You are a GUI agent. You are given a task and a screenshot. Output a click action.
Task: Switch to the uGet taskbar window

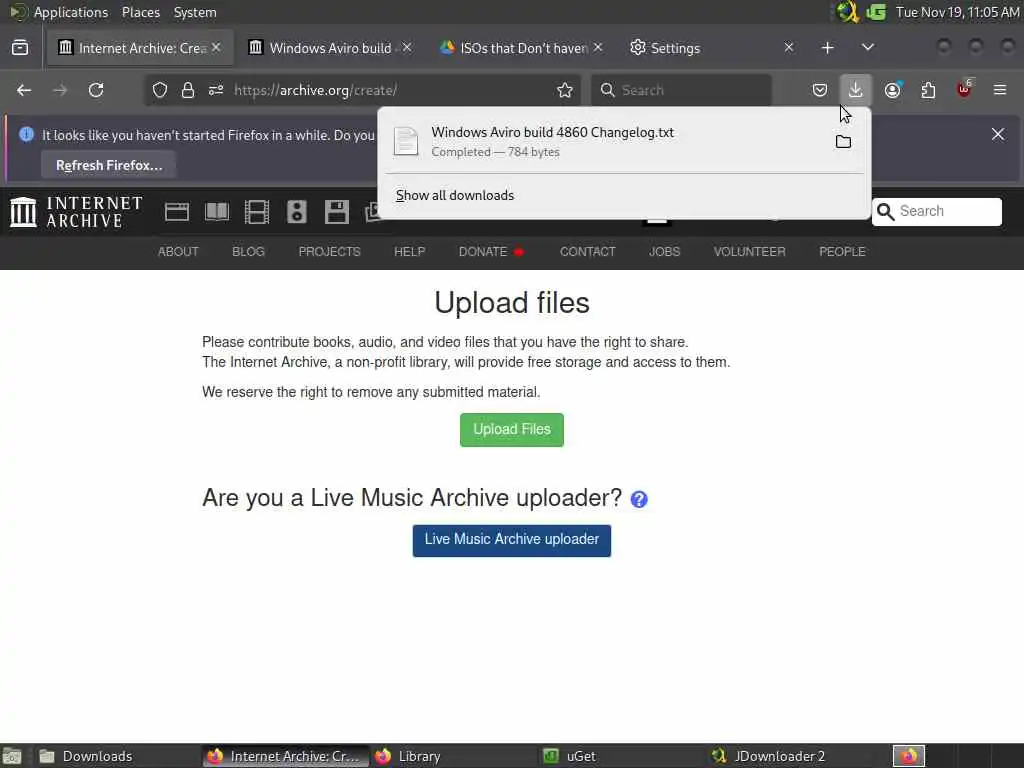[x=622, y=756]
